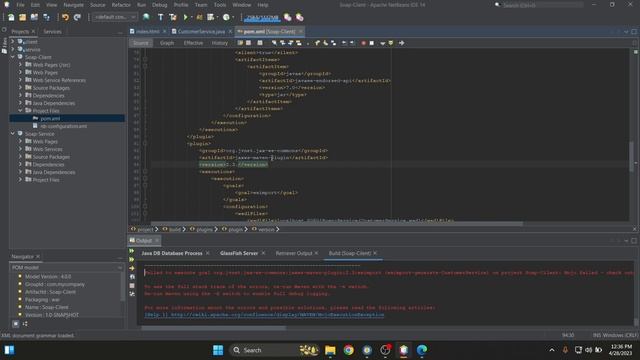Click the Re-run build icon in Output

(132, 251)
